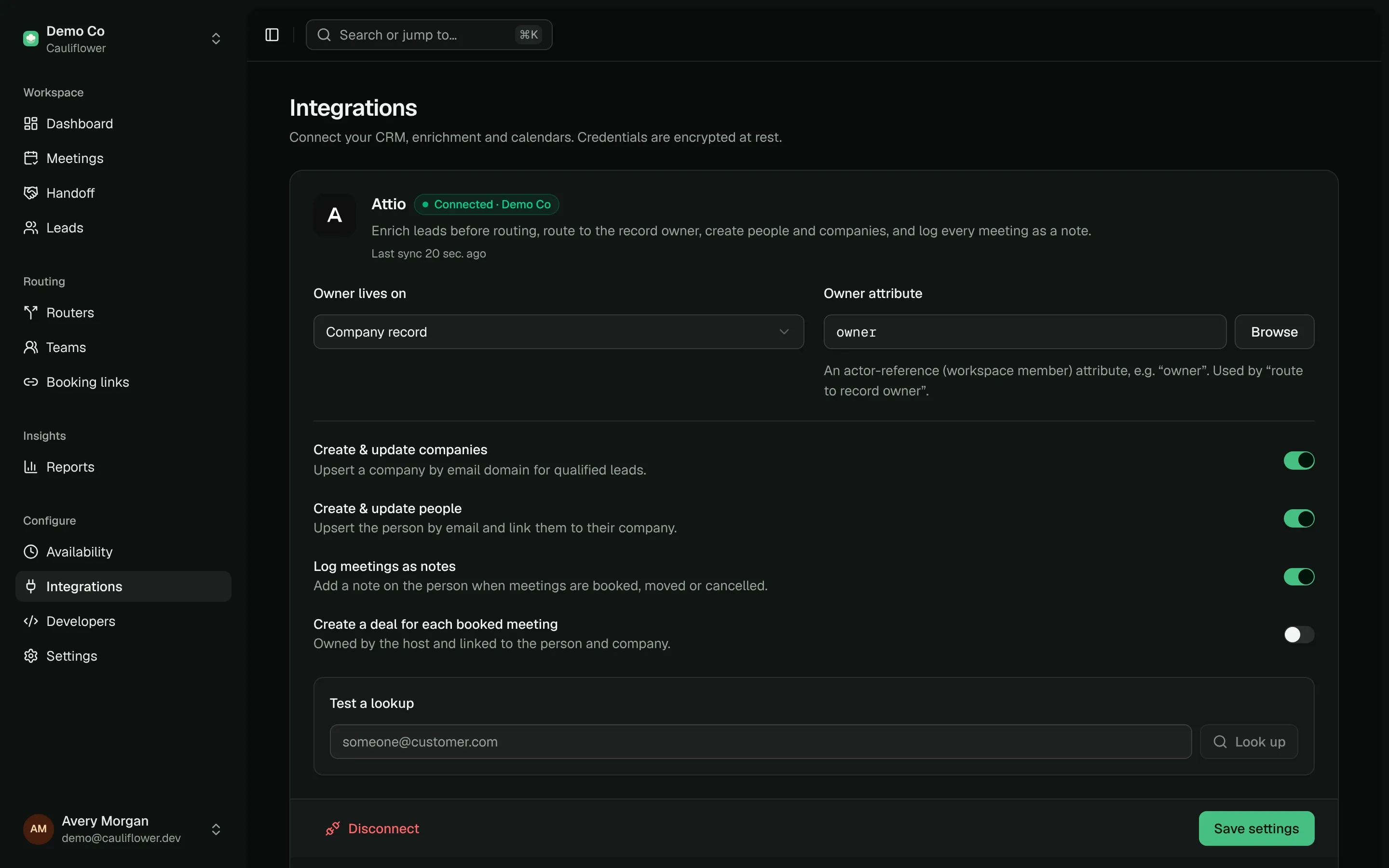Image resolution: width=1389 pixels, height=868 pixels.
Task: Focus the Search or jump to field
Action: click(x=429, y=35)
